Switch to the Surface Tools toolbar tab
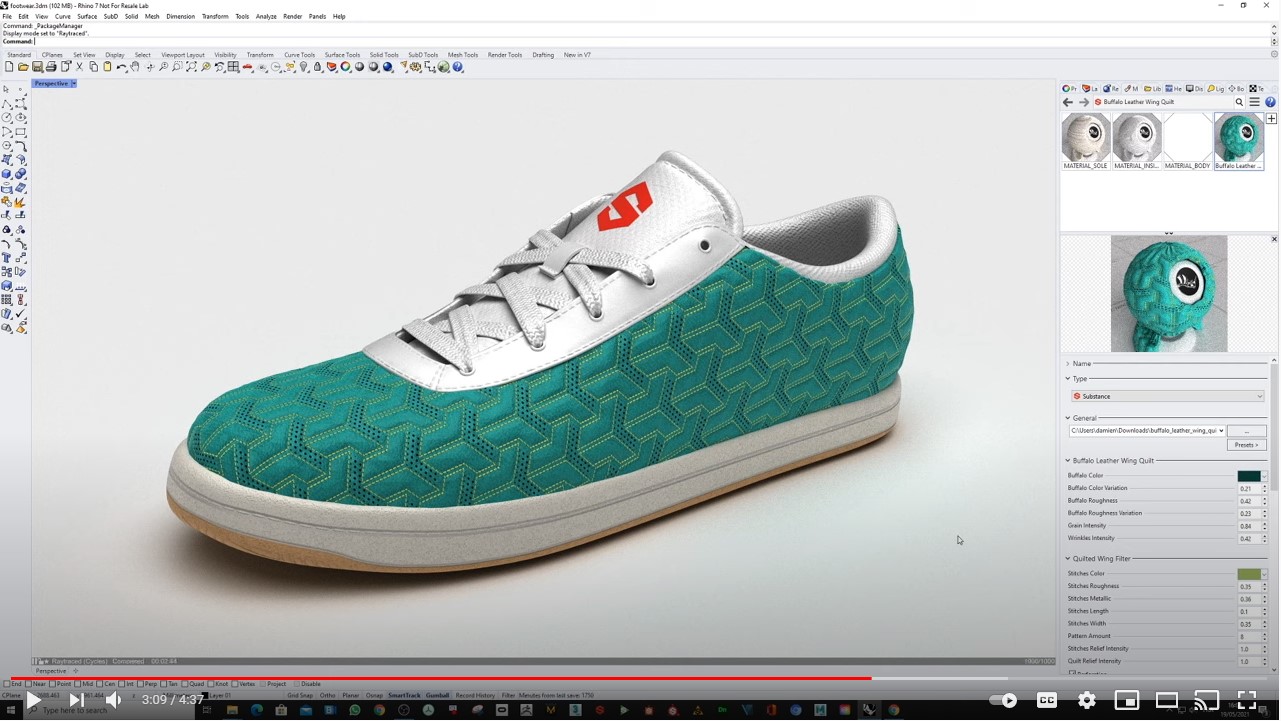Screen dimensions: 1281x721 coord(342,55)
